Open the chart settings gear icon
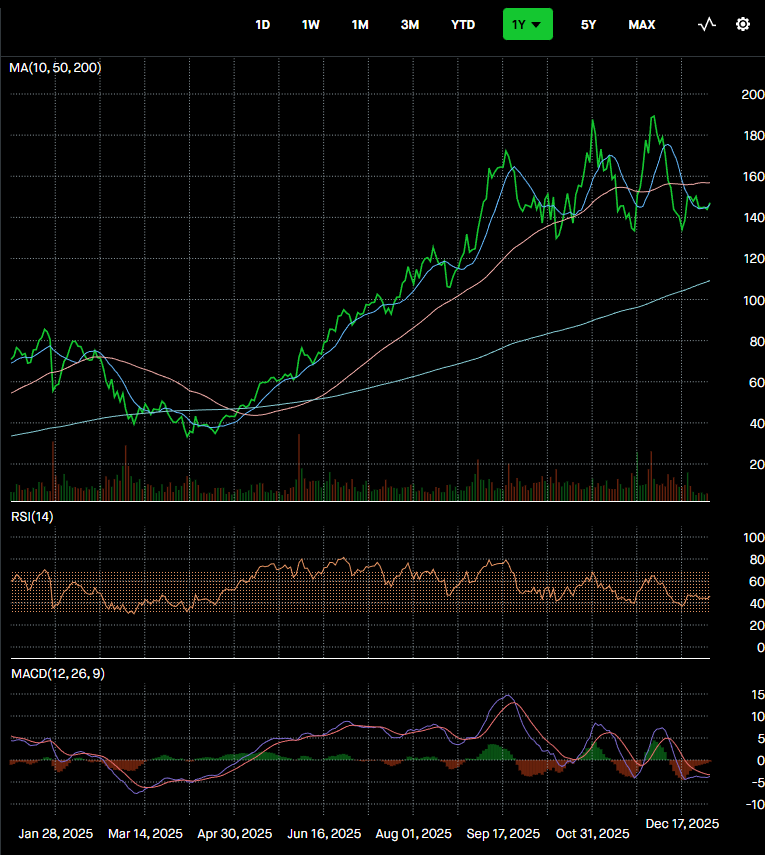 click(x=743, y=24)
